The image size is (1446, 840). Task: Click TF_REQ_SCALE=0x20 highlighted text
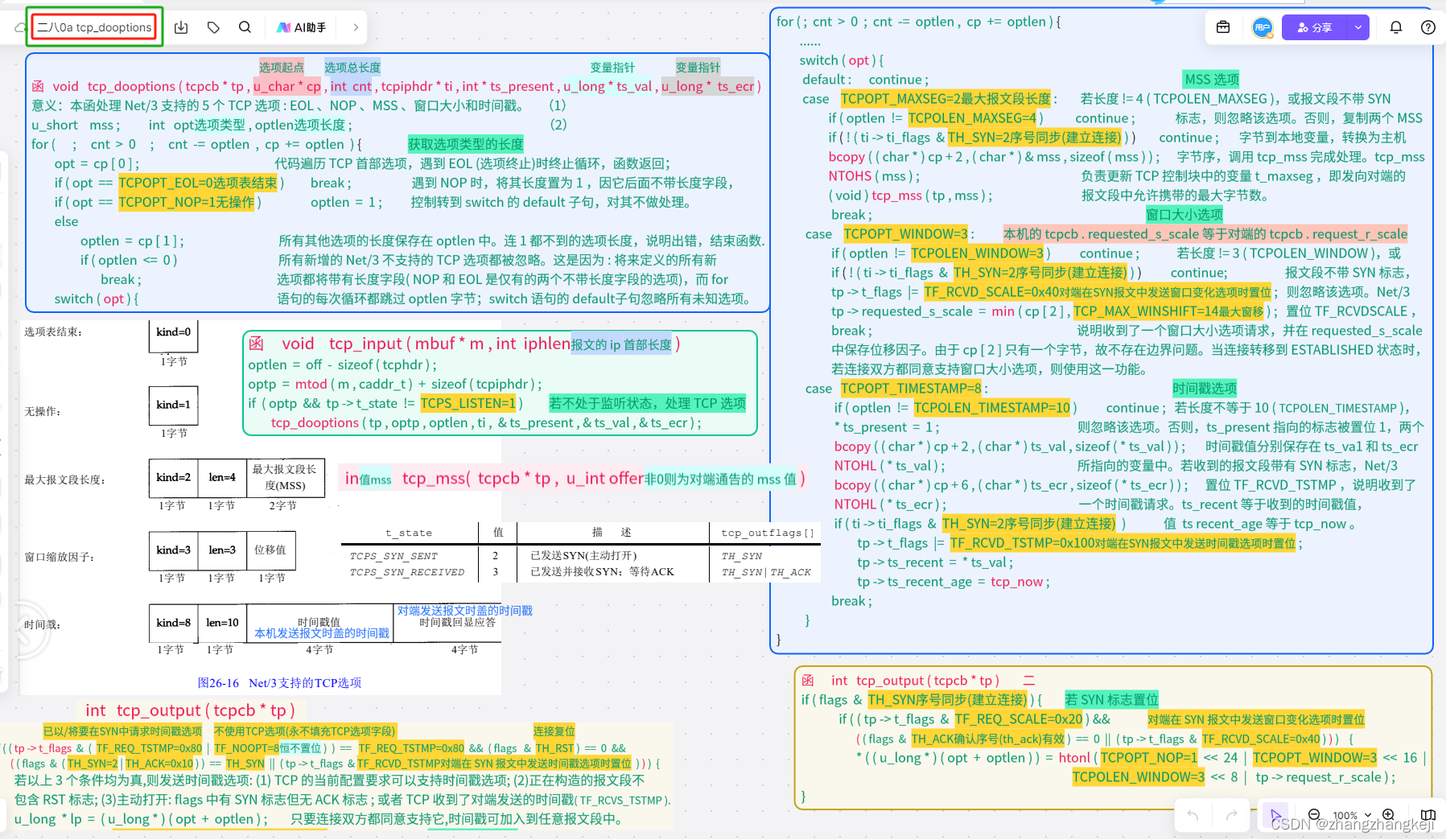tap(1019, 719)
